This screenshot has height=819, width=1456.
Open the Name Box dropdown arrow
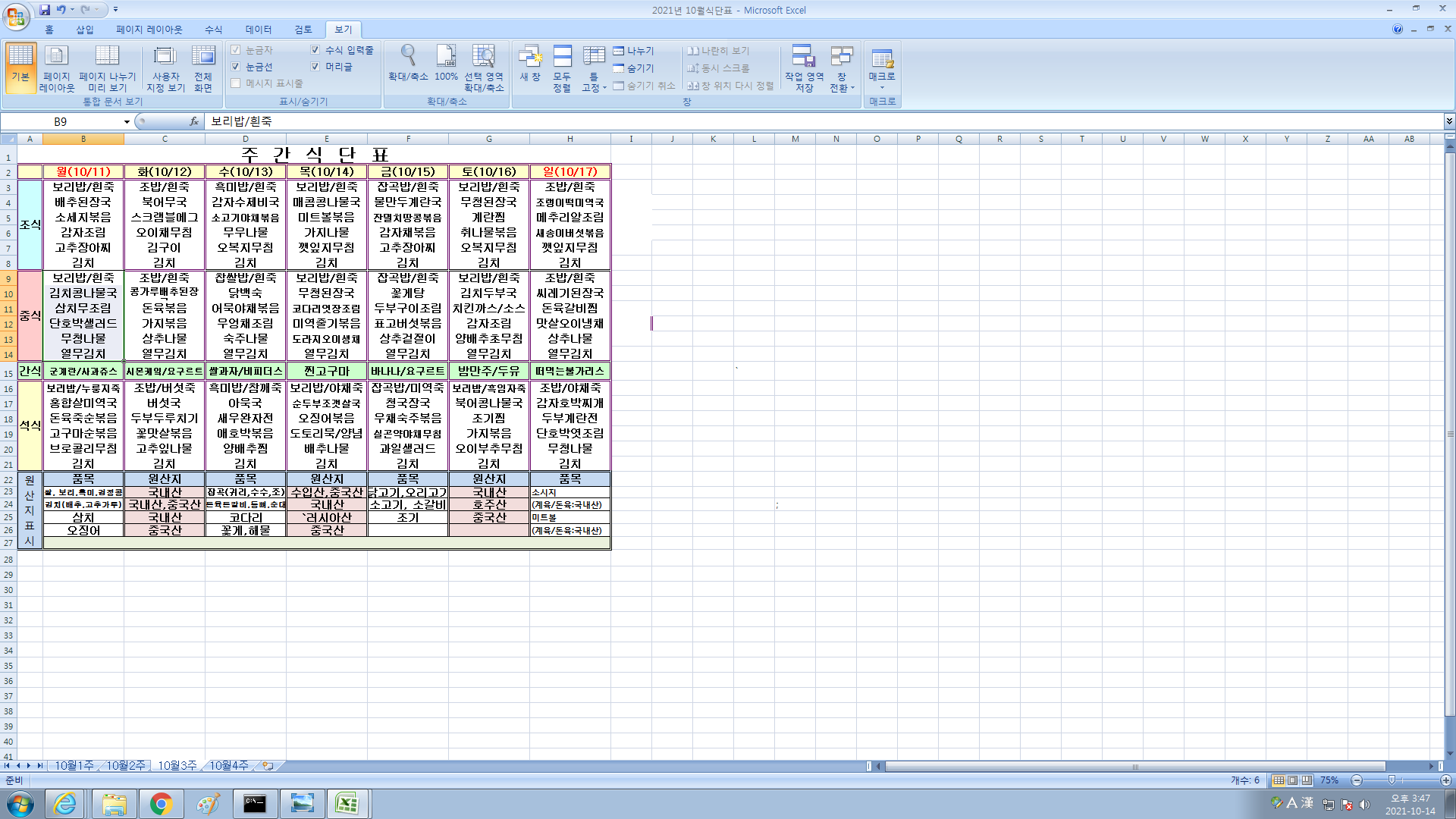127,121
